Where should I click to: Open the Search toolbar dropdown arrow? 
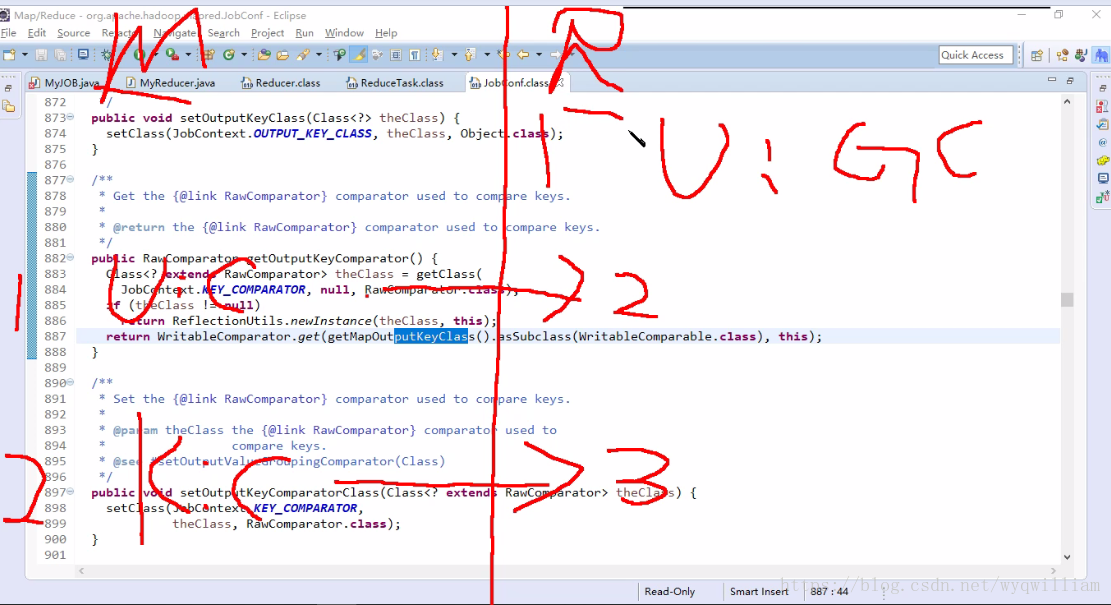point(318,55)
